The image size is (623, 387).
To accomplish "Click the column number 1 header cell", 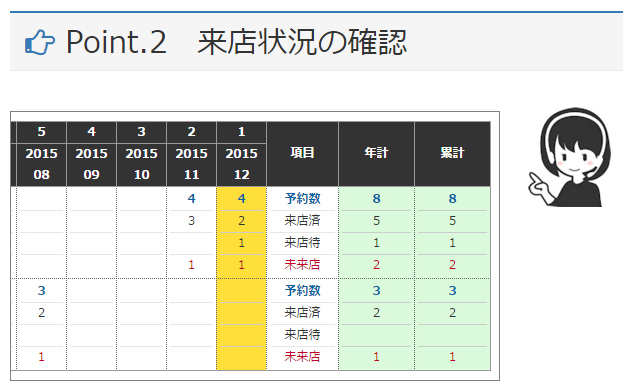I will (x=242, y=132).
